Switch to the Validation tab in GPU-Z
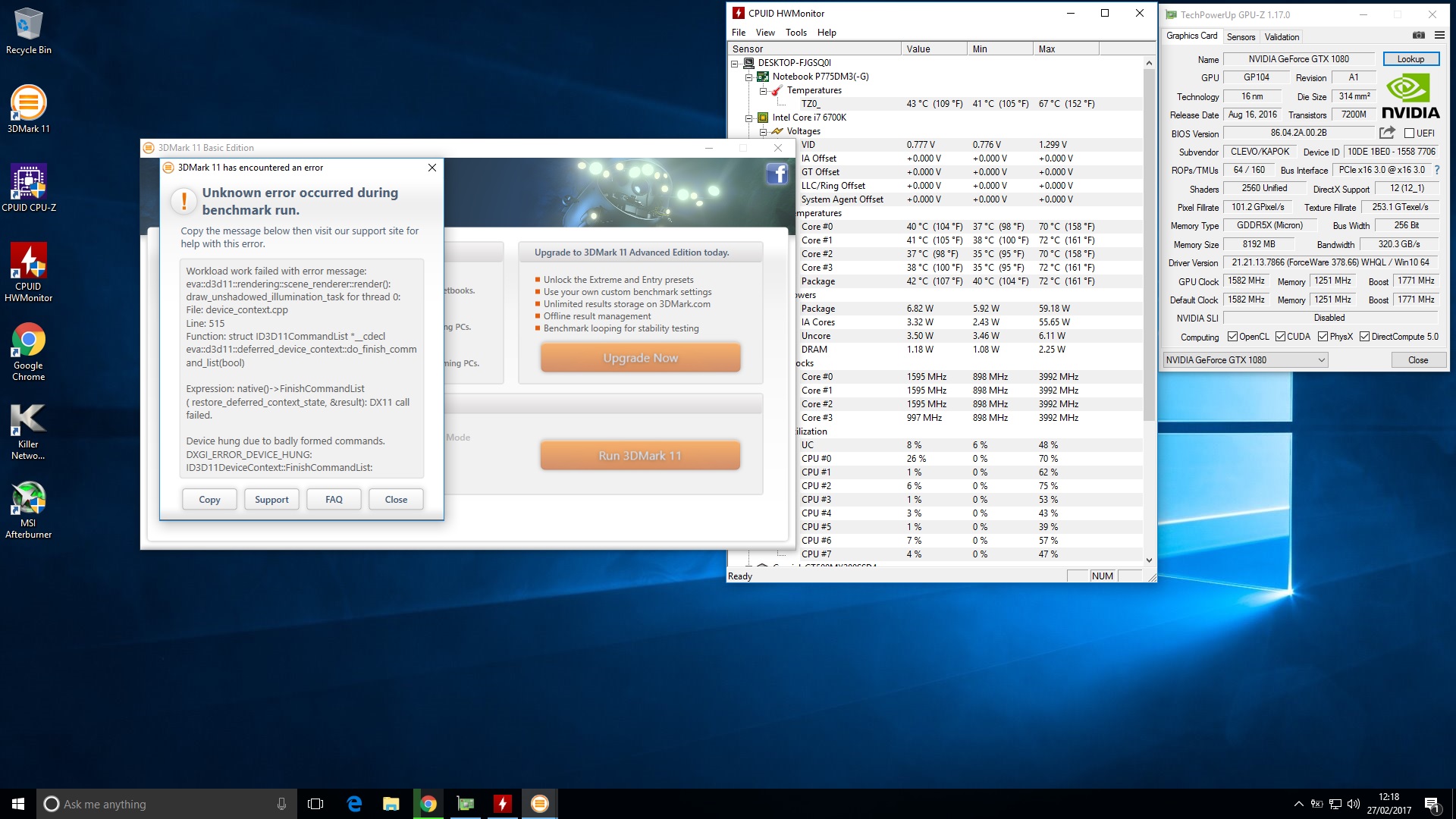 (x=1282, y=36)
